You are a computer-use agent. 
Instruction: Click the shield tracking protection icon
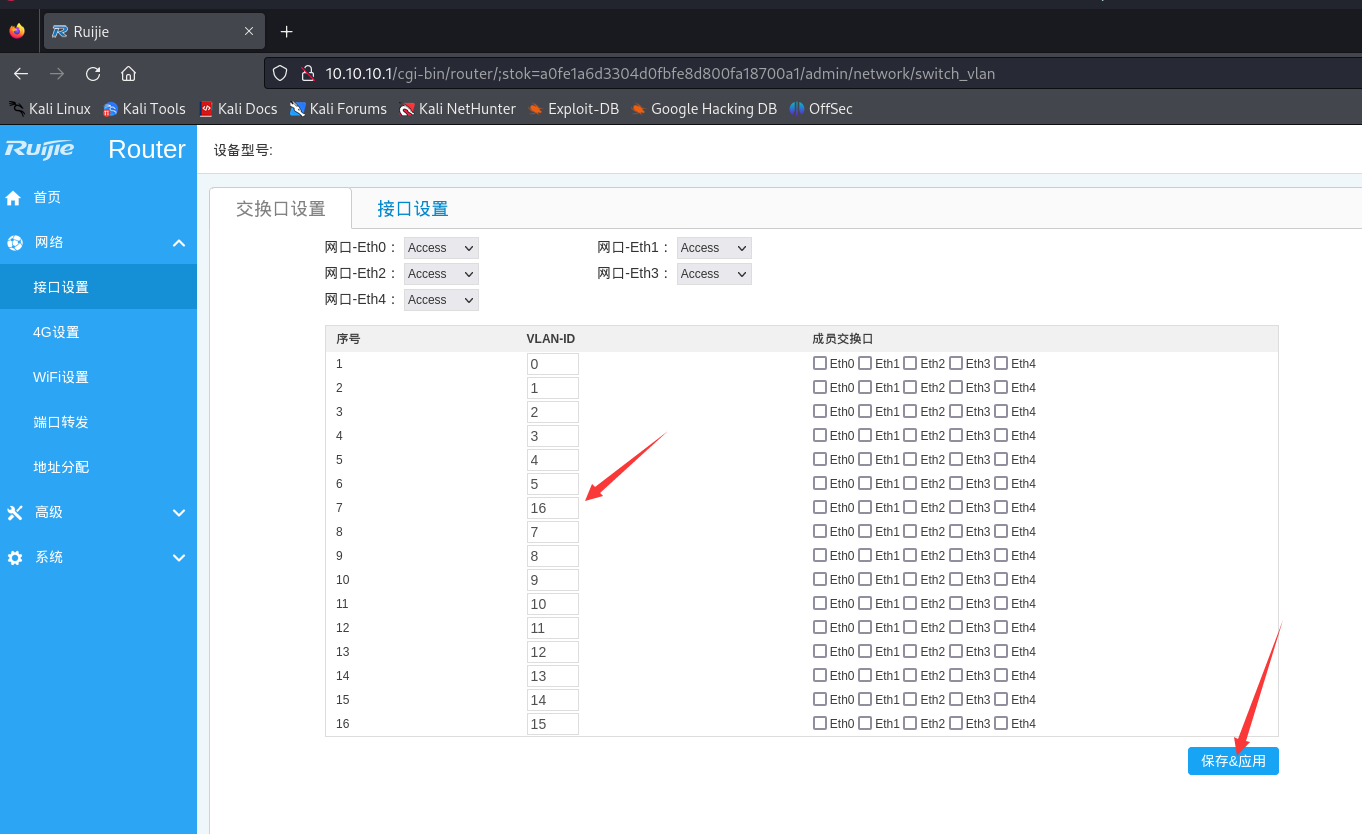coord(280,73)
